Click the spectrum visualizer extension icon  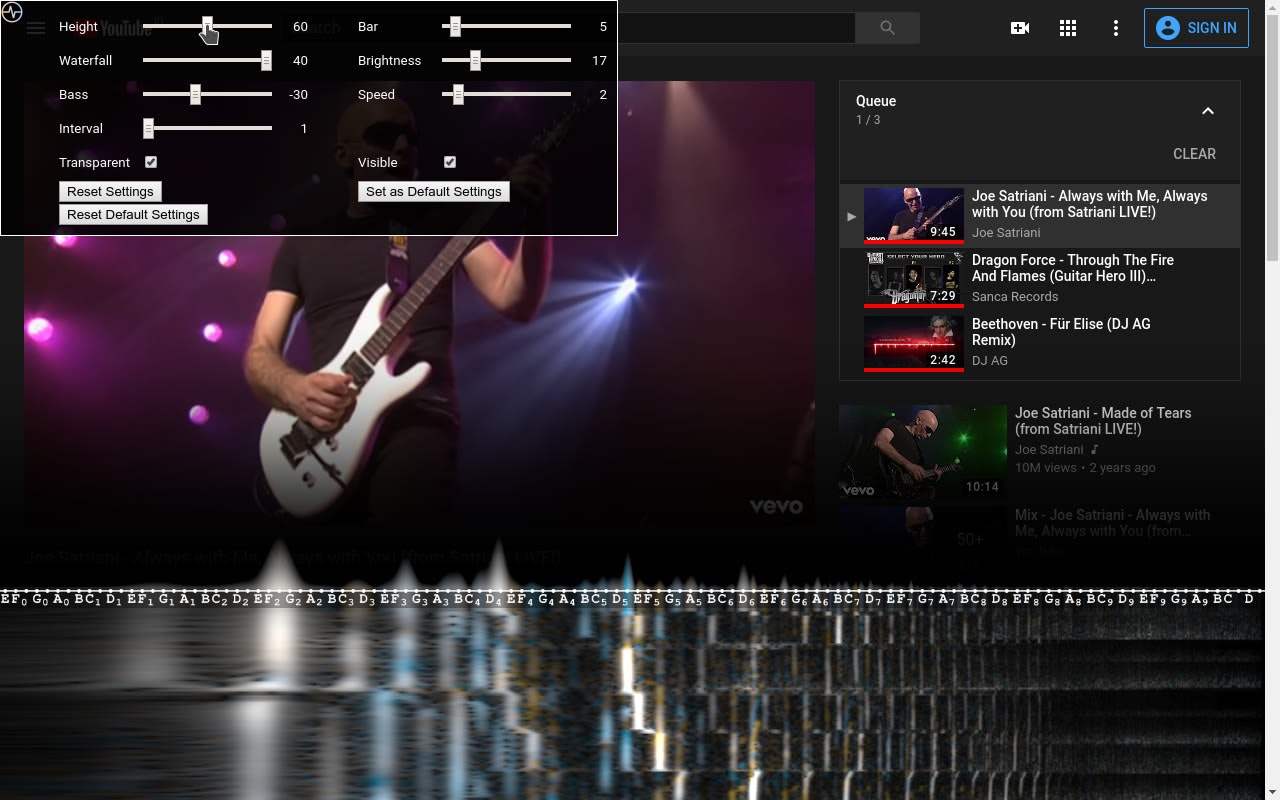[x=12, y=12]
